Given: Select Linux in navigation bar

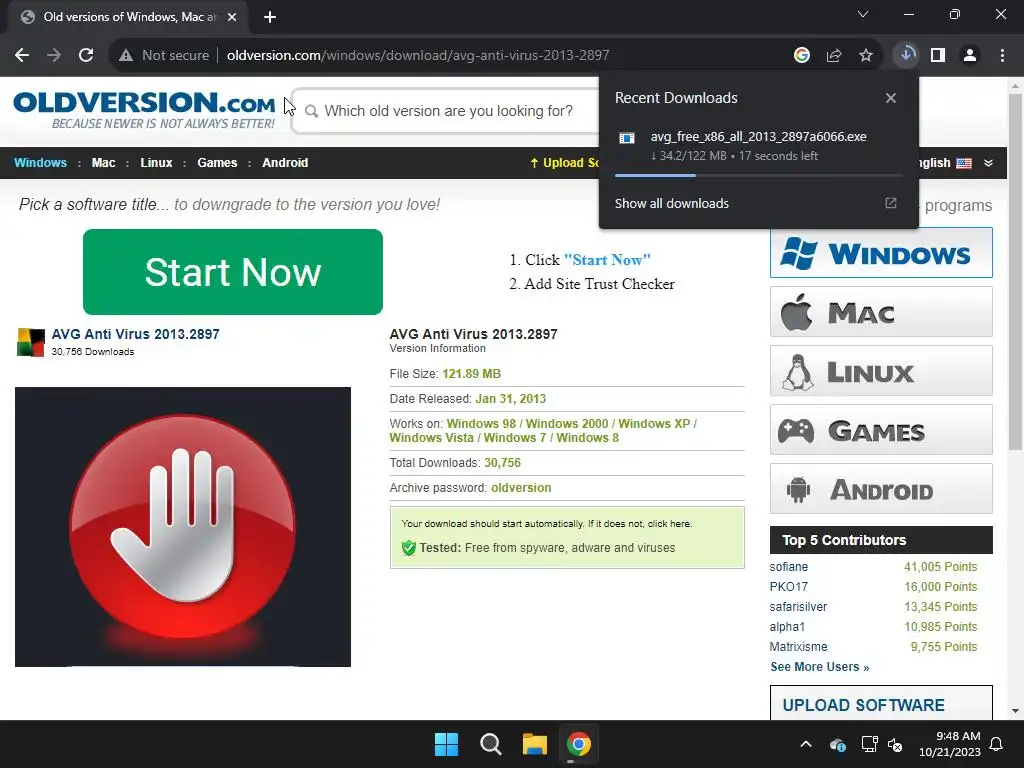Looking at the screenshot, I should [x=156, y=163].
